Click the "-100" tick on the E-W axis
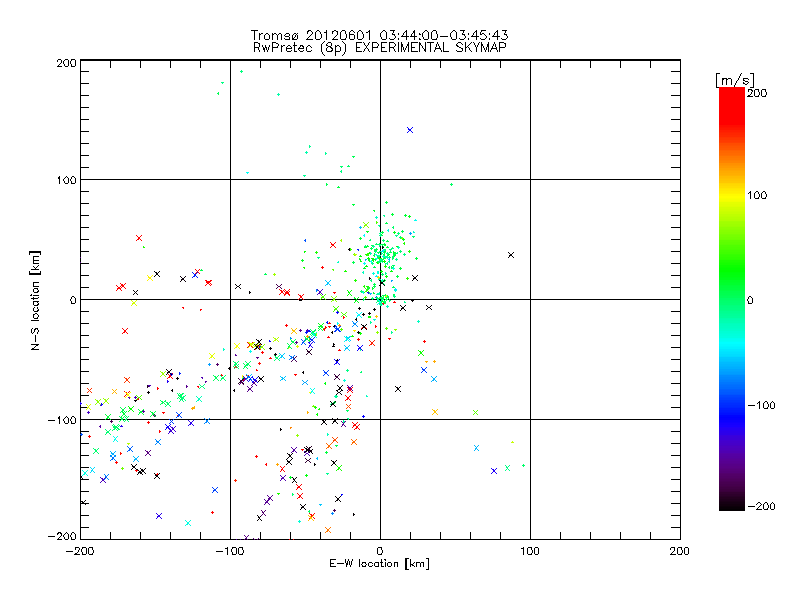The image size is (800, 600). point(230,551)
